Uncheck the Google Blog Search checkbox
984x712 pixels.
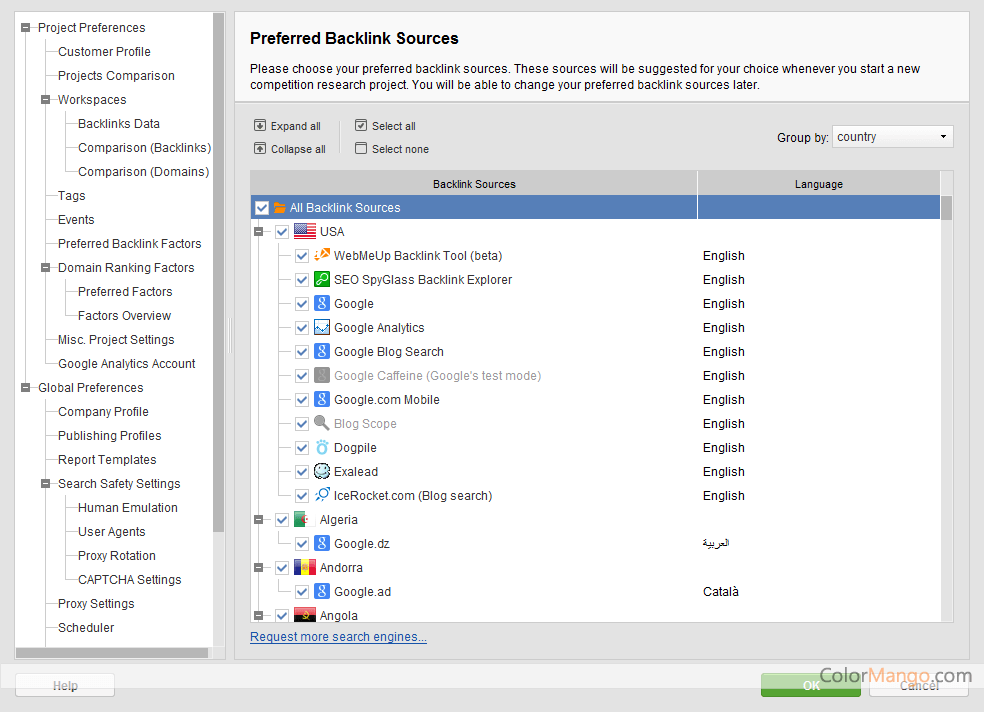click(x=302, y=352)
